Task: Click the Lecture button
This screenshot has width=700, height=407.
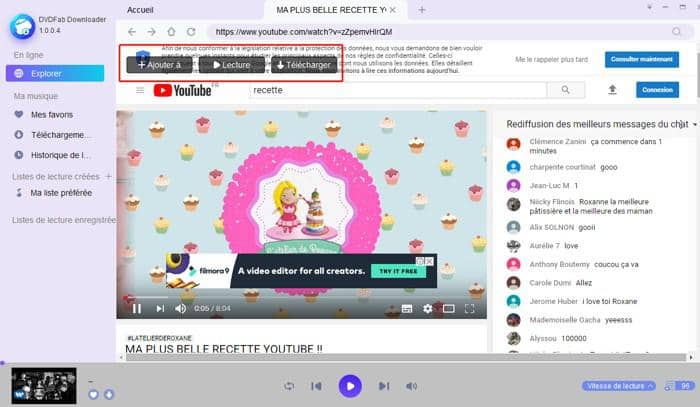Action: [231, 65]
